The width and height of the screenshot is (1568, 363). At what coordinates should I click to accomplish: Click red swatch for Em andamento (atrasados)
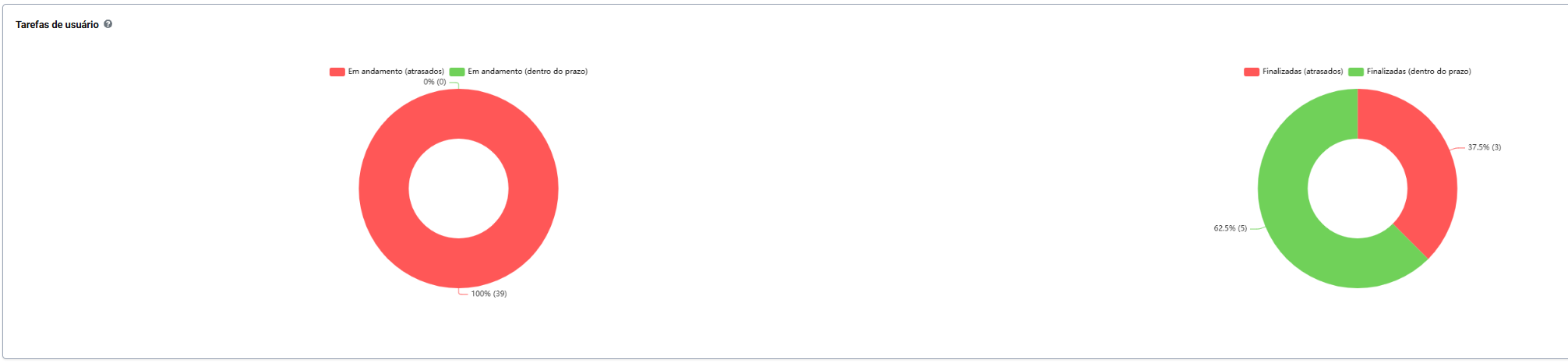click(x=337, y=72)
